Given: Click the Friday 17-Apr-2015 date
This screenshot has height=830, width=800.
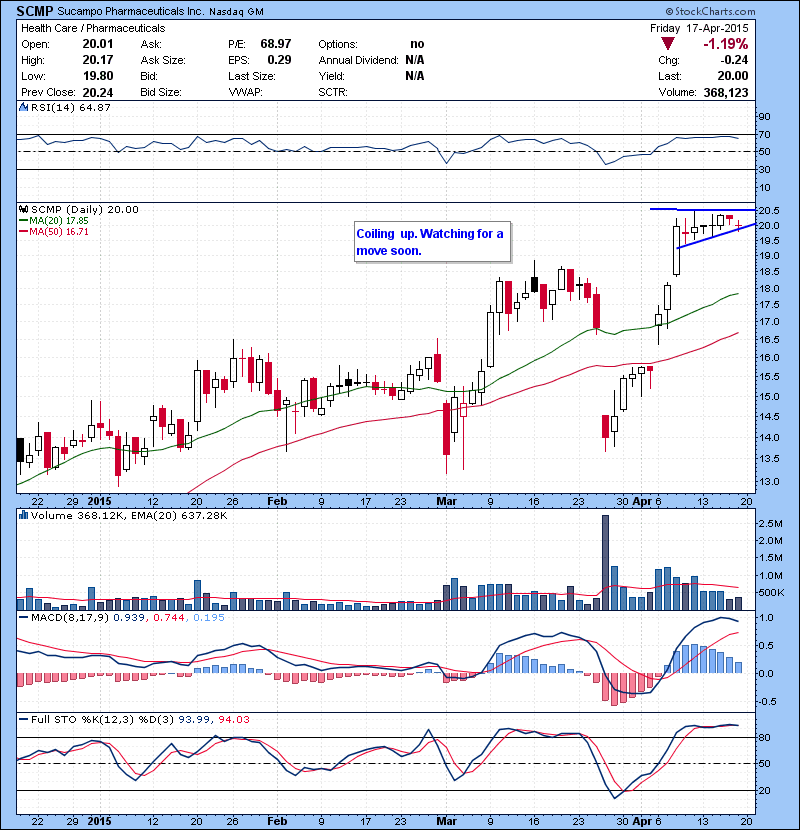Looking at the screenshot, I should (x=699, y=28).
